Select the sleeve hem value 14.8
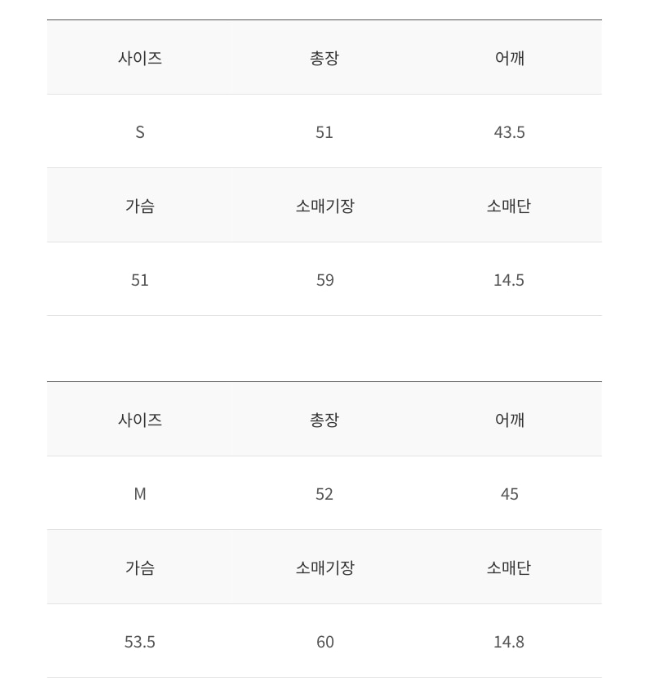 pos(509,642)
